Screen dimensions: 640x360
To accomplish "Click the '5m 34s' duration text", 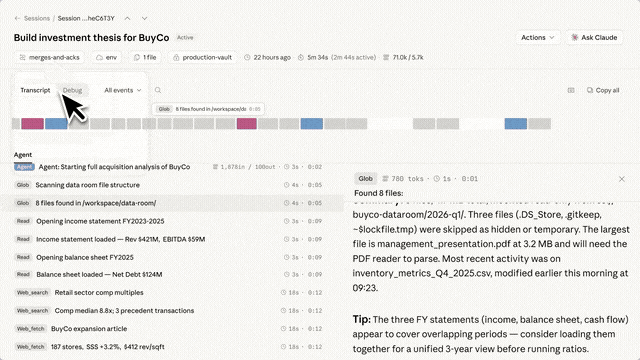I will [x=318, y=58].
